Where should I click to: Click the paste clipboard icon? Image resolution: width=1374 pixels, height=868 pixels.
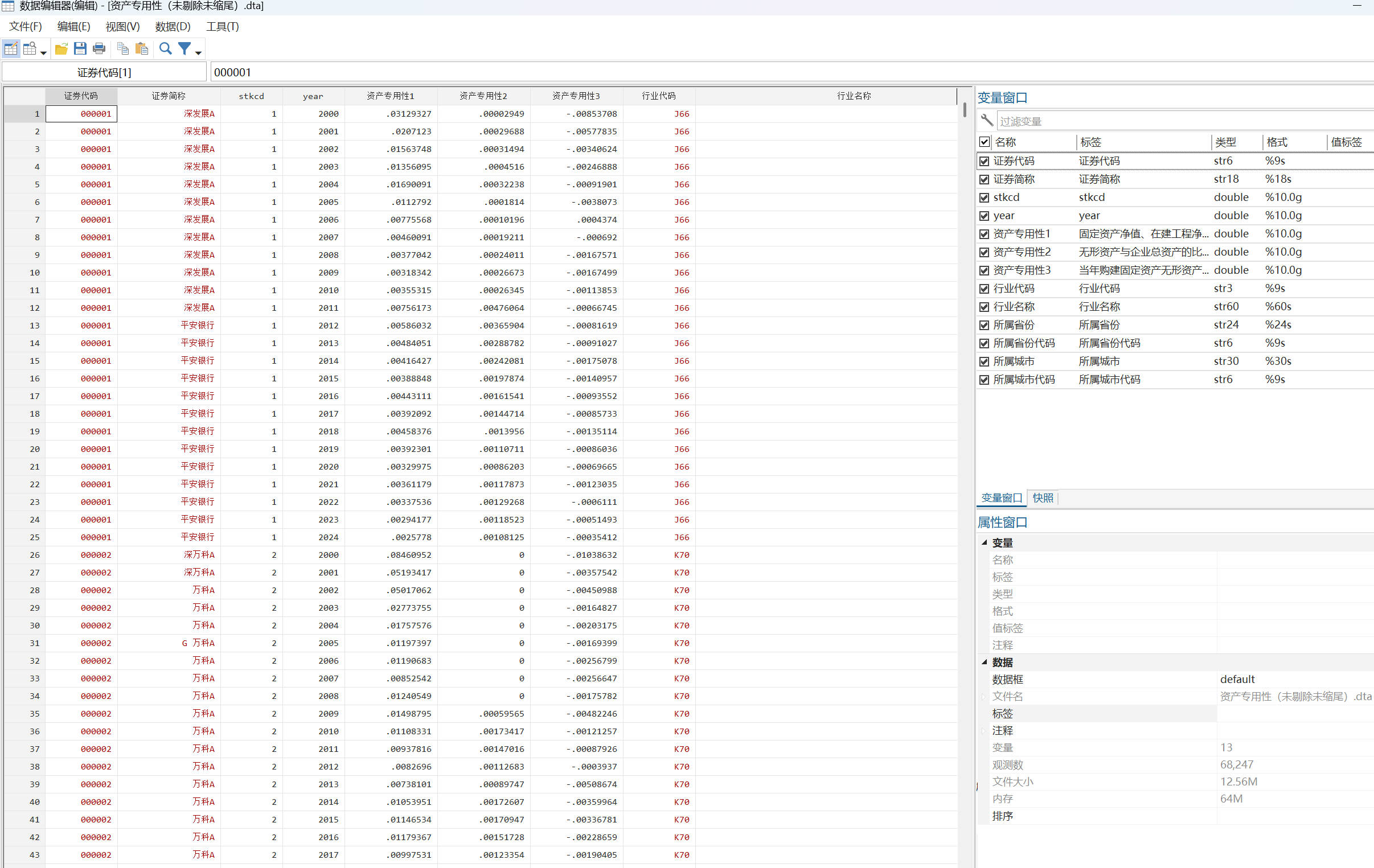click(142, 49)
